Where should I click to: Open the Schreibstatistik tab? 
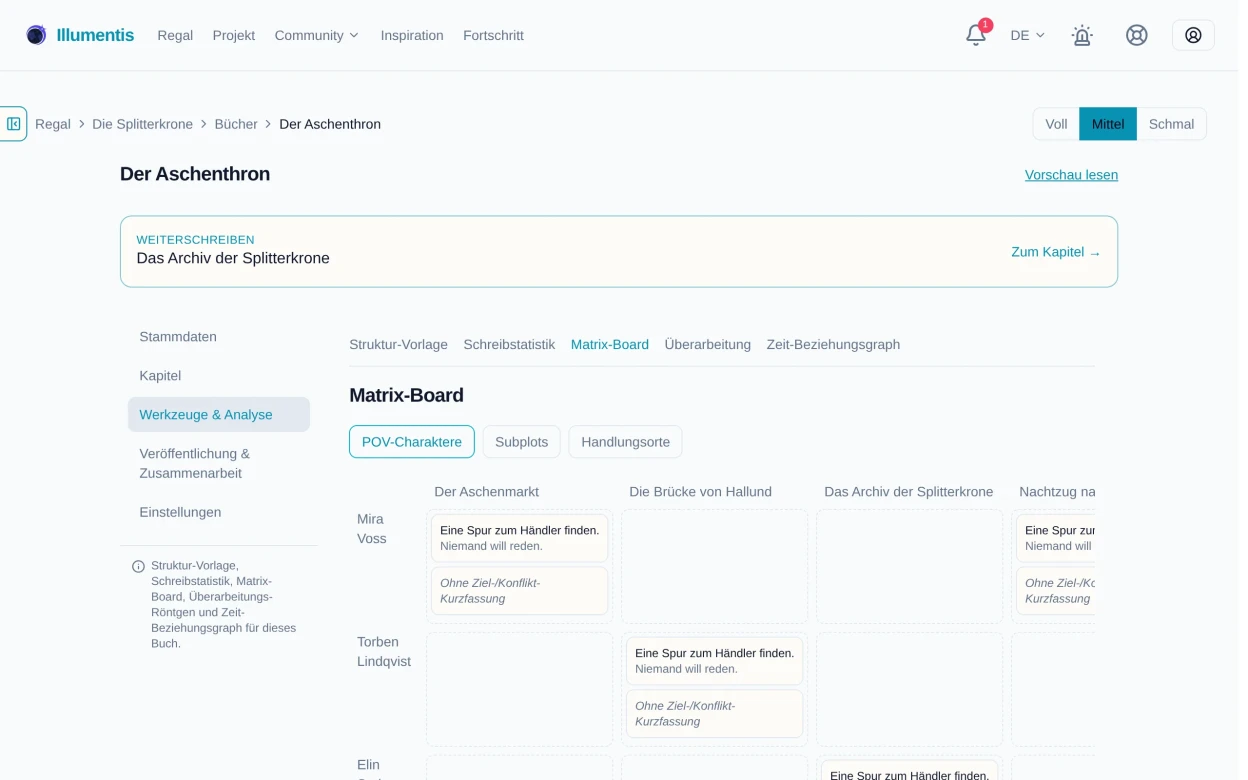pyautogui.click(x=509, y=345)
